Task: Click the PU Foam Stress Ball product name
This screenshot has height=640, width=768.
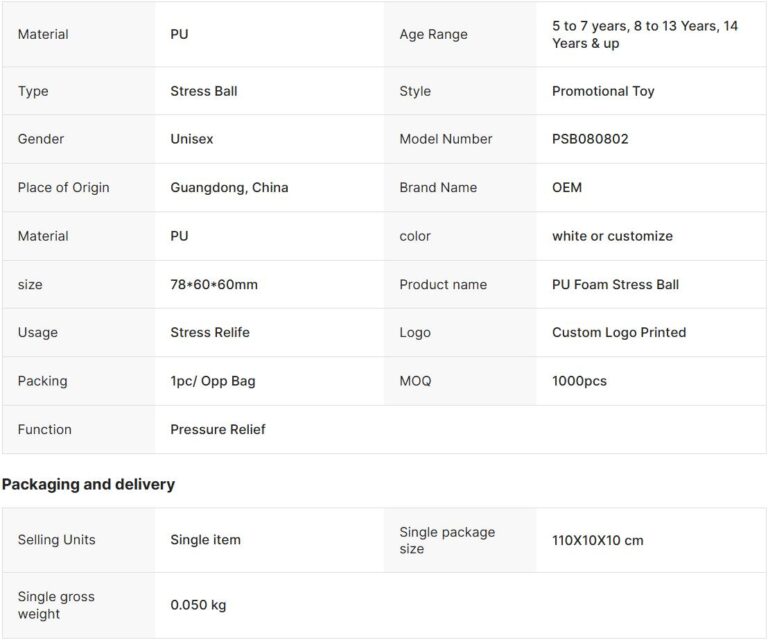Action: click(615, 284)
